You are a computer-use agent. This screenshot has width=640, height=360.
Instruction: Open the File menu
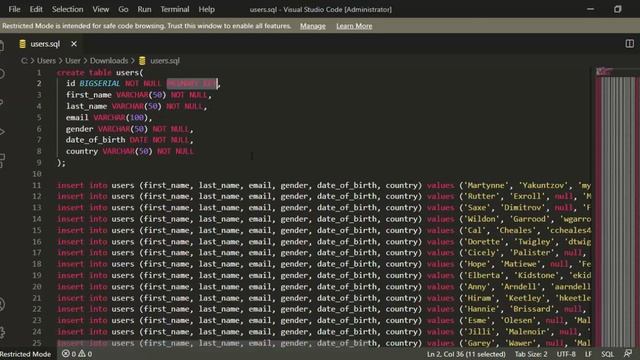(14, 9)
